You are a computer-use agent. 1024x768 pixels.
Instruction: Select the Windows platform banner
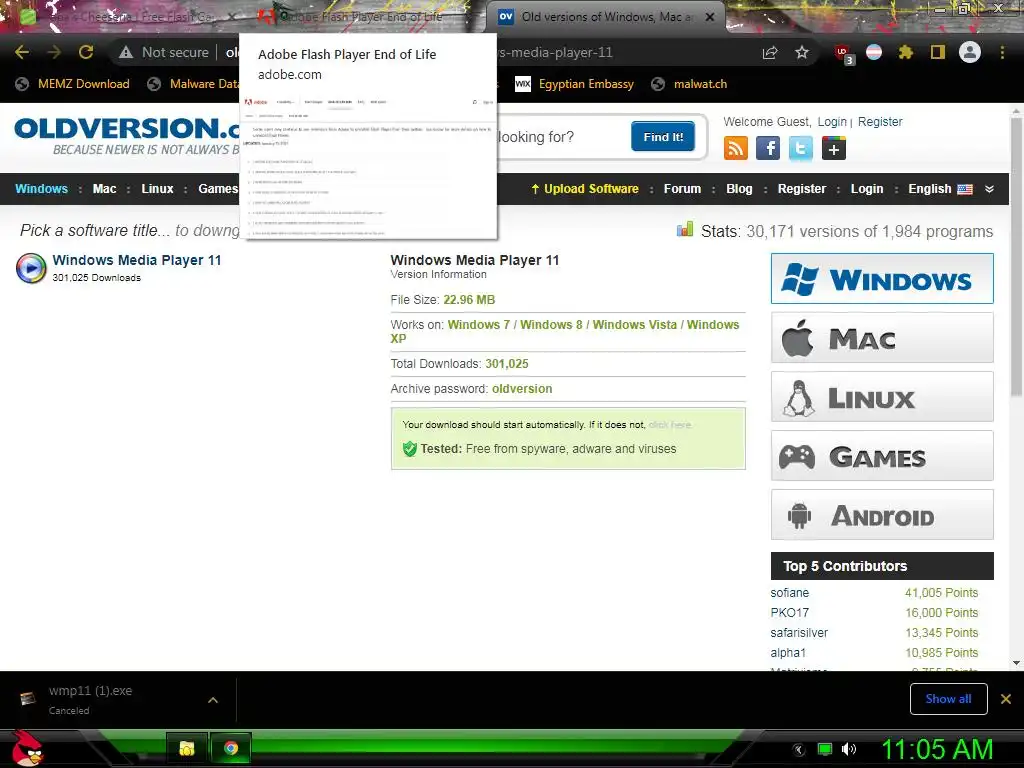click(x=882, y=279)
